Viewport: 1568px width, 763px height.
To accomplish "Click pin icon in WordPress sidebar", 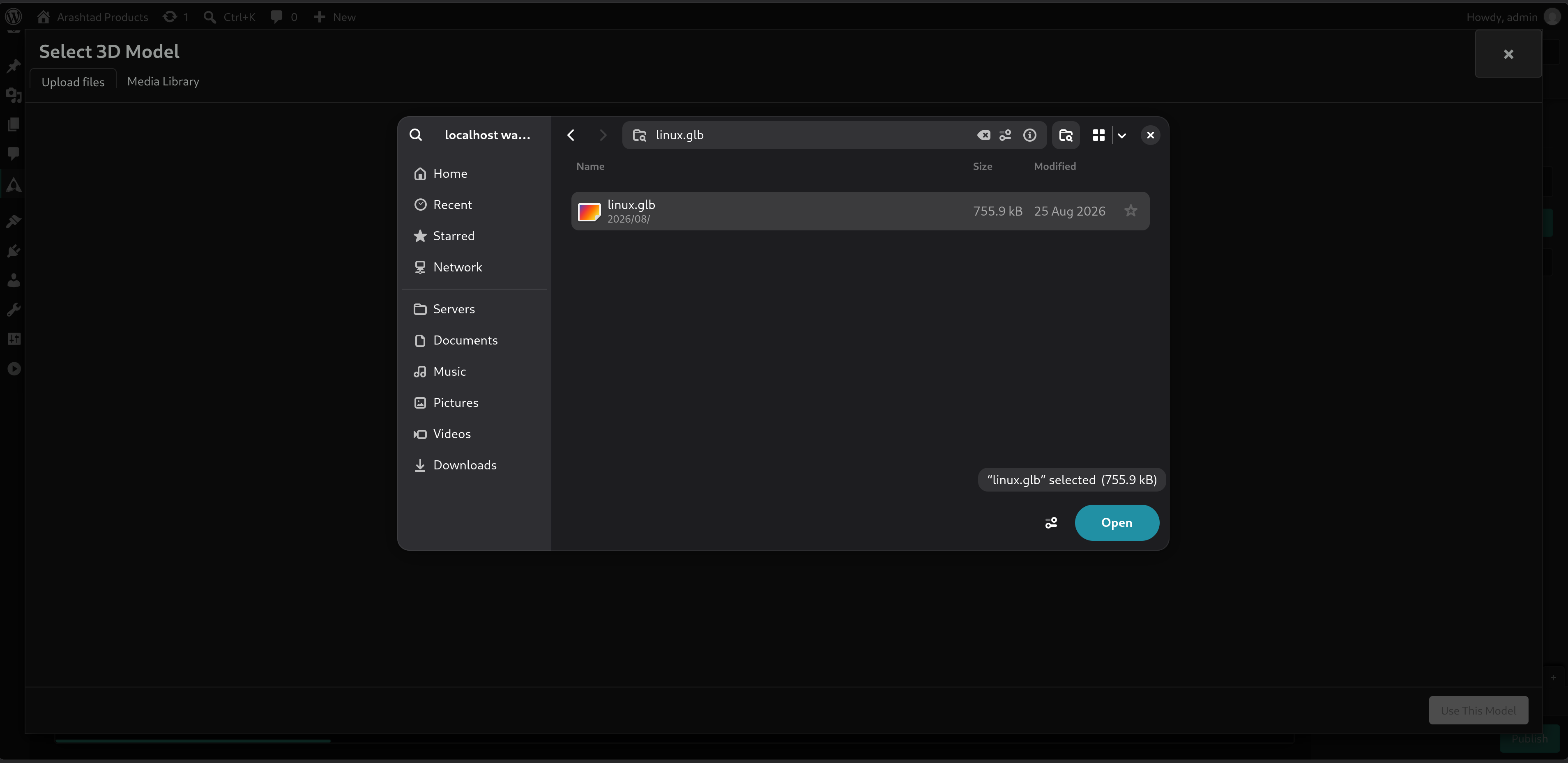I will tap(14, 66).
